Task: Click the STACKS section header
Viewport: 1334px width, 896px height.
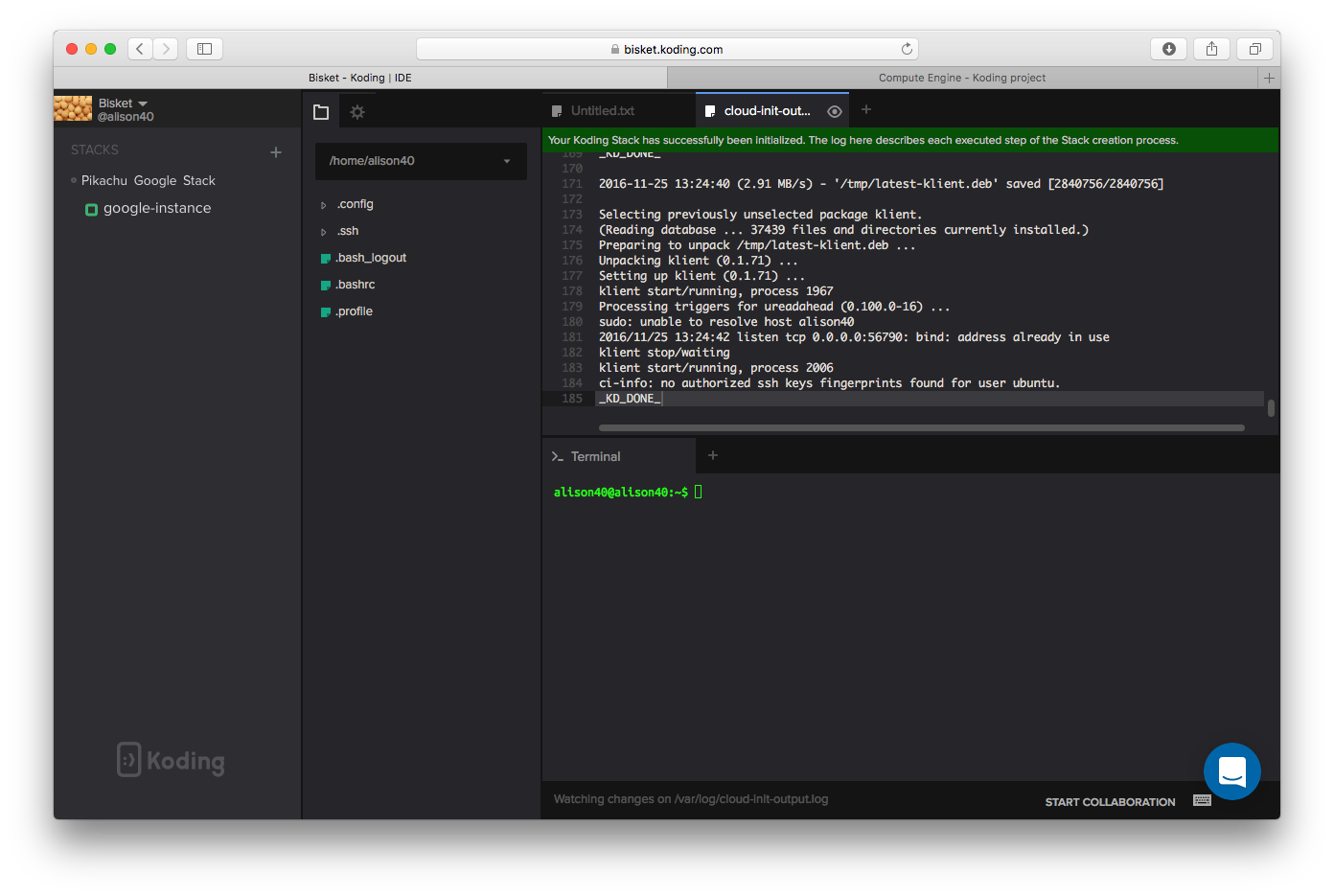Action: coord(95,150)
